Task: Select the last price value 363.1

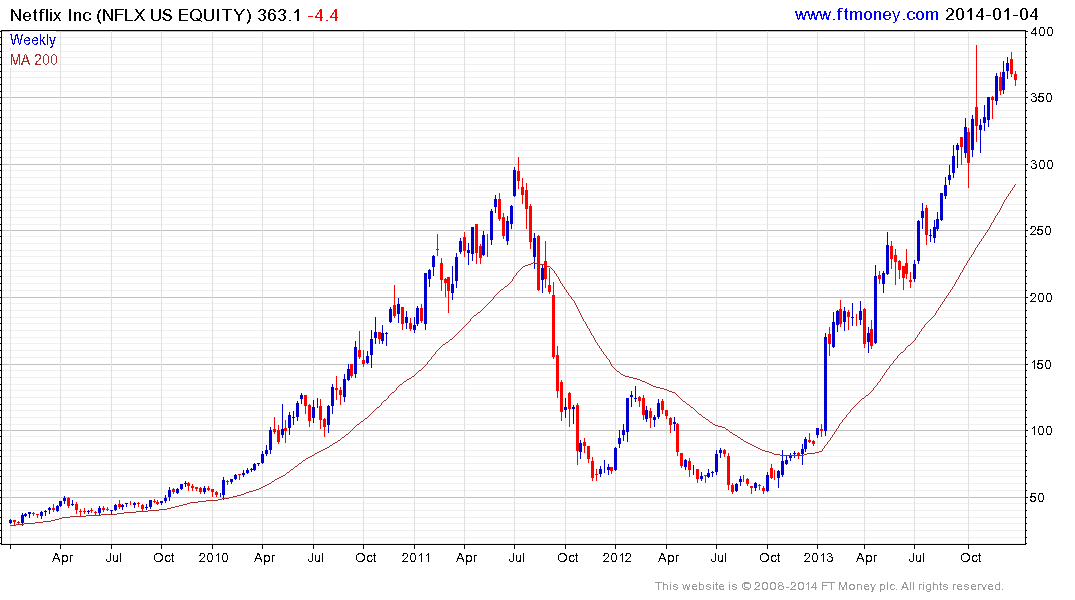Action: [x=279, y=15]
